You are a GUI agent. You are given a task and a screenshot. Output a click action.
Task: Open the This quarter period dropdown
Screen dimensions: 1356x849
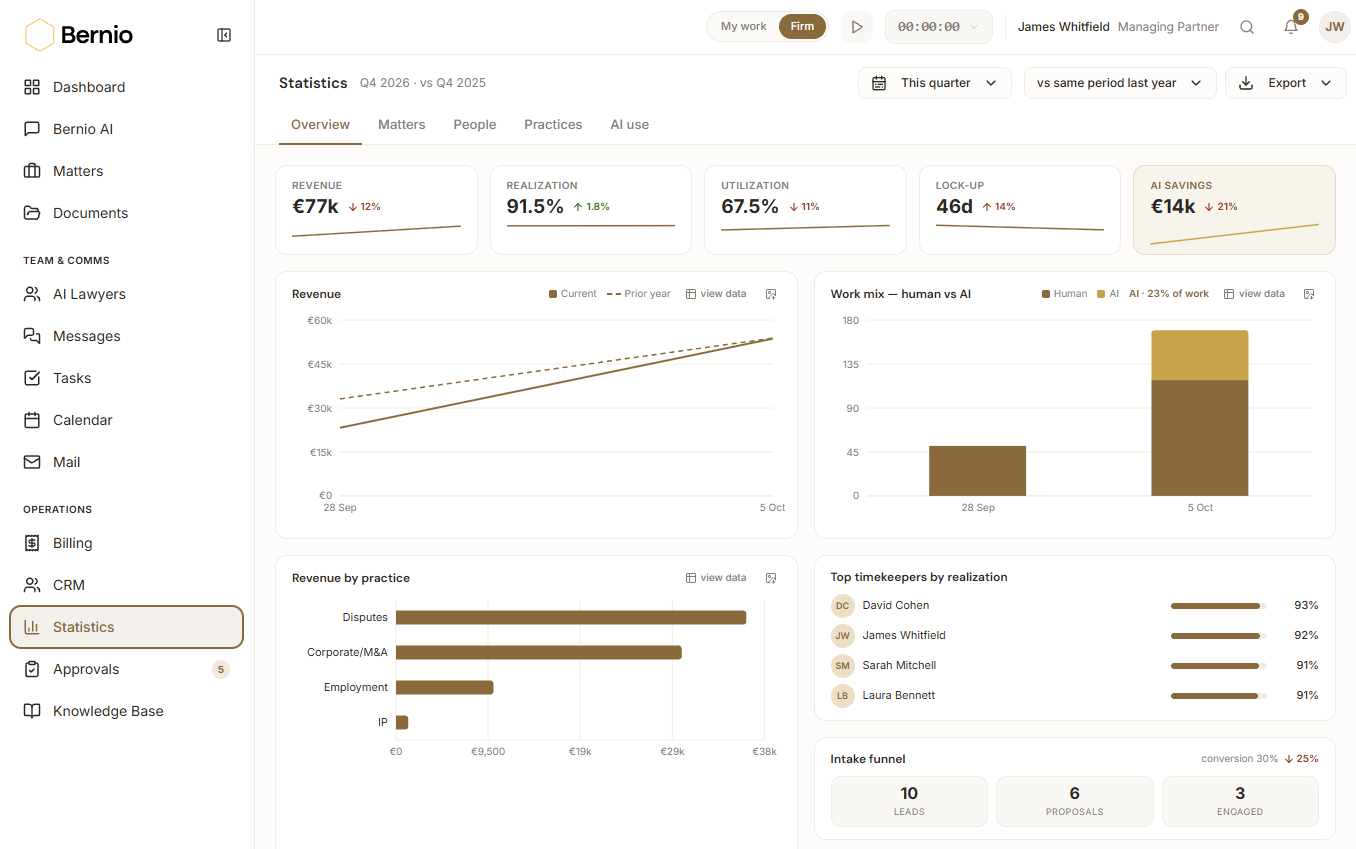pyautogui.click(x=935, y=83)
